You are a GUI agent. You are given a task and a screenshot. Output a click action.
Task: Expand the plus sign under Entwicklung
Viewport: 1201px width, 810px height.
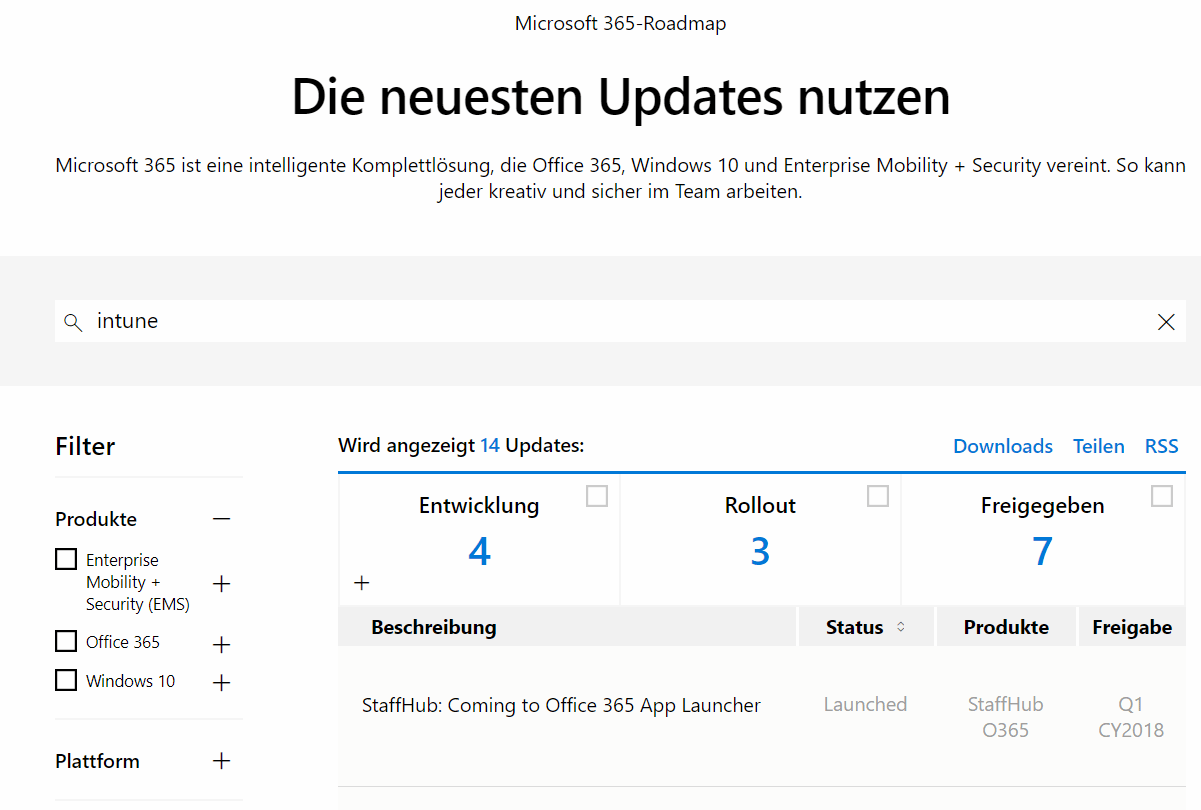coord(361,582)
